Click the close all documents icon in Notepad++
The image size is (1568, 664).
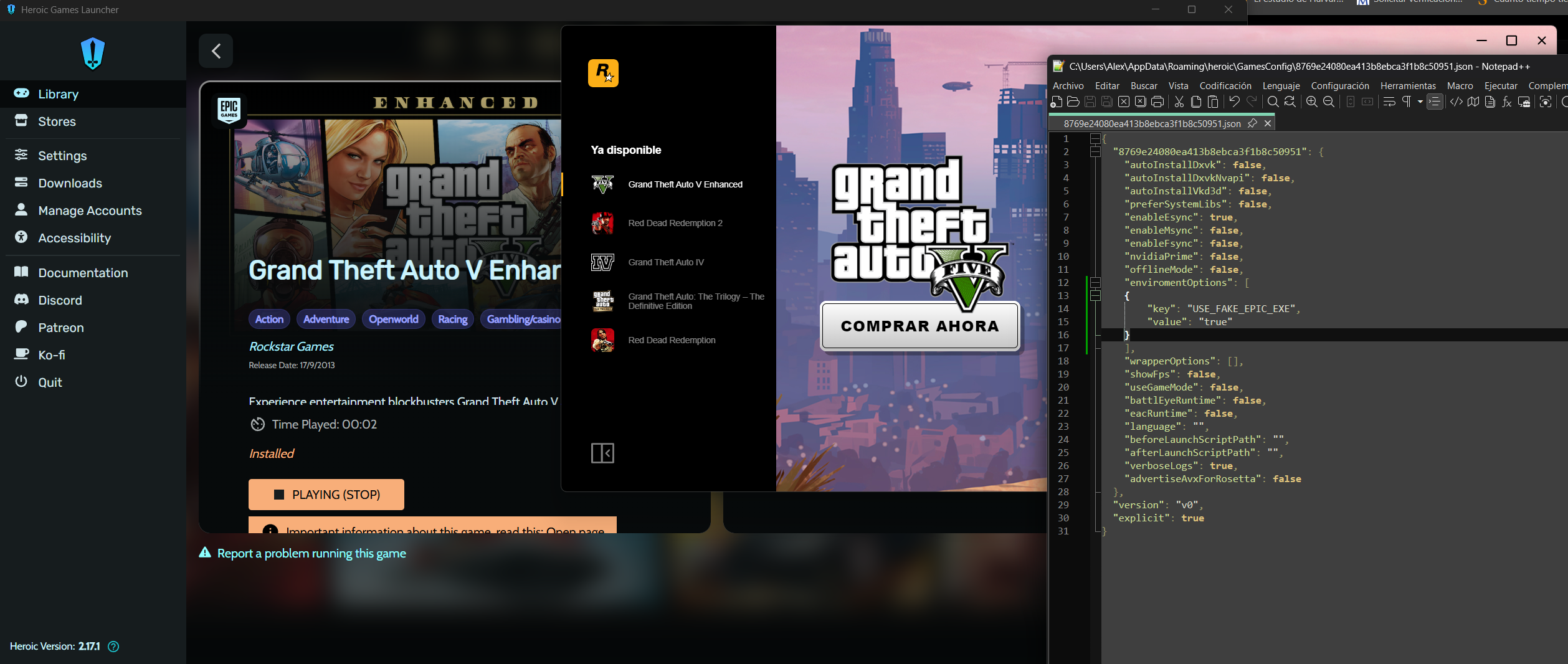coord(1141,102)
